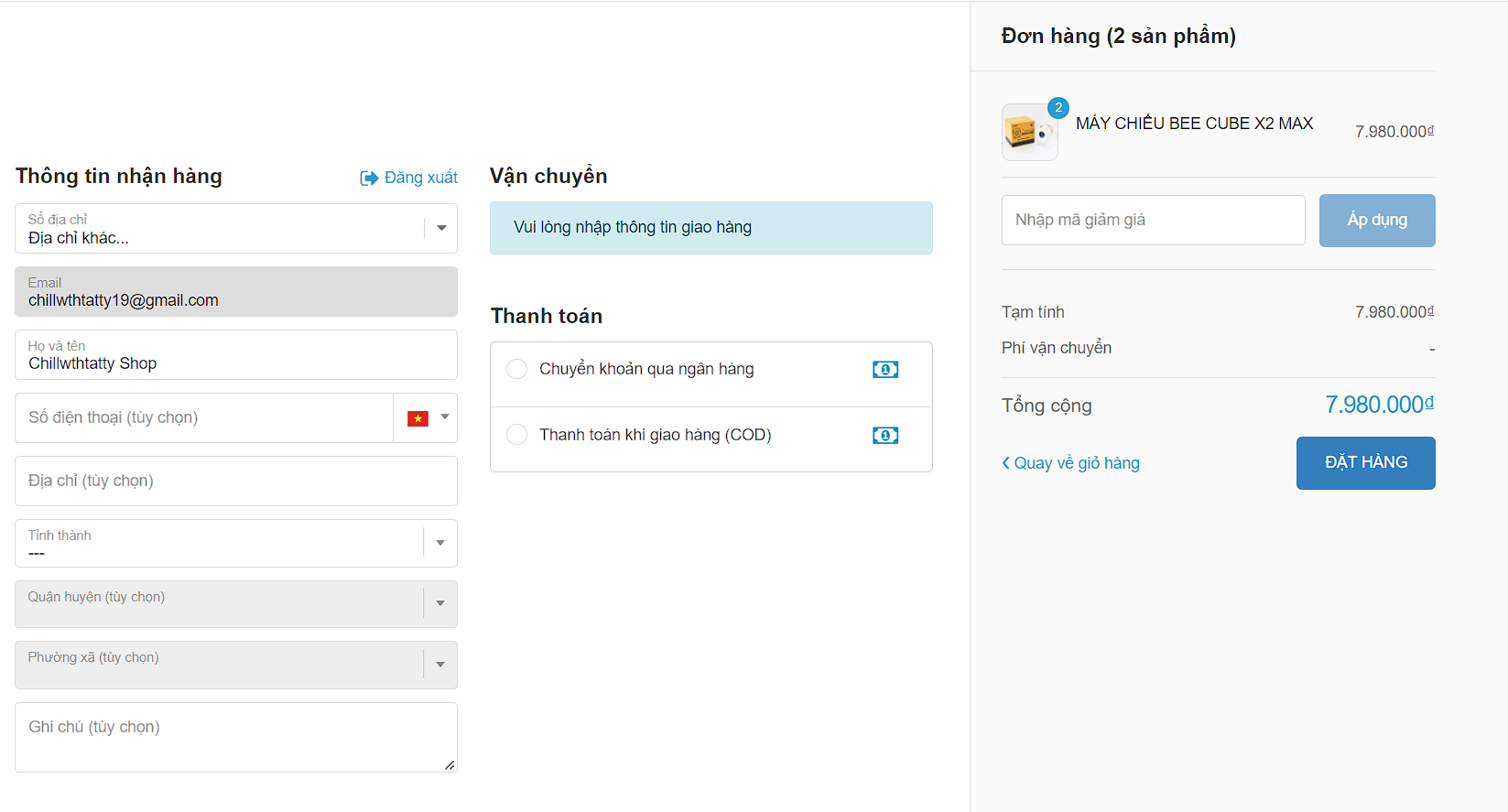The height and width of the screenshot is (812, 1508).
Task: Select Thanh toán khi giao hàng (COD)
Action: click(x=517, y=435)
